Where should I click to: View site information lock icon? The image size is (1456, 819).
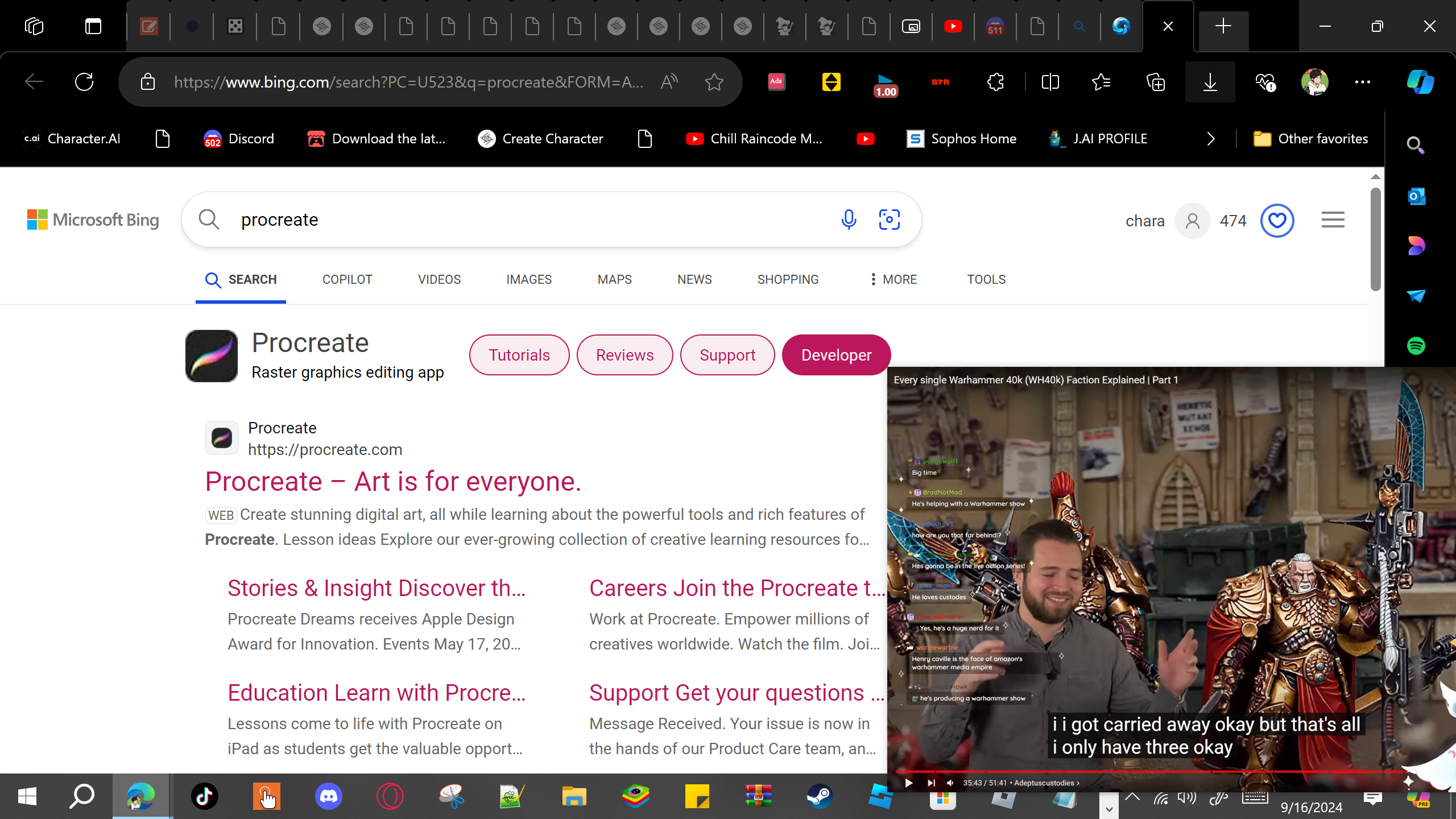(x=148, y=82)
